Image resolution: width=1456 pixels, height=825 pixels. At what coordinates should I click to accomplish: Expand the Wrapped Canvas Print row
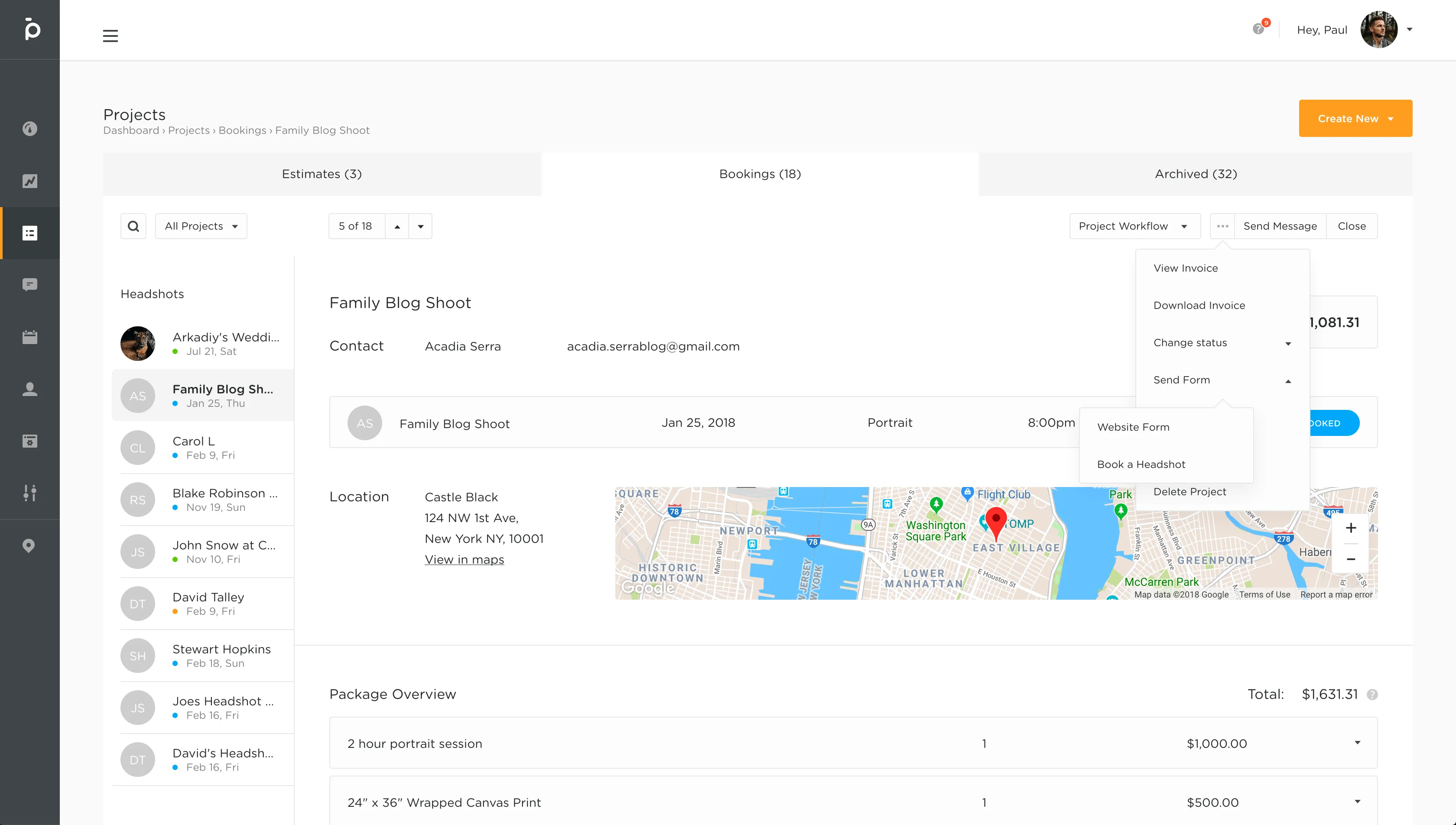click(x=1358, y=802)
